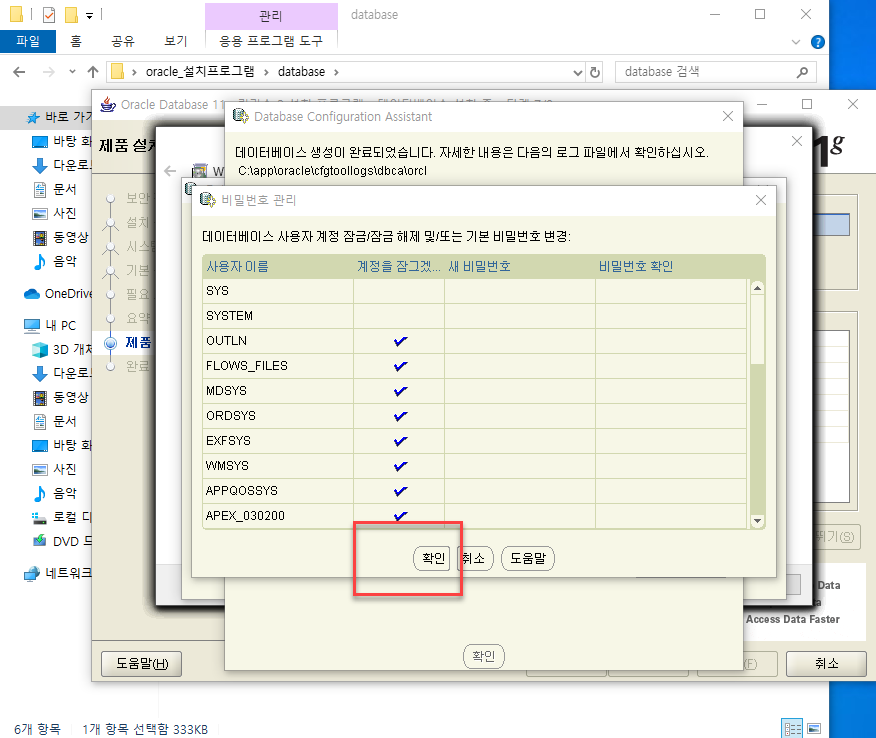Switch to large icons view
876x738 pixels.
click(814, 729)
